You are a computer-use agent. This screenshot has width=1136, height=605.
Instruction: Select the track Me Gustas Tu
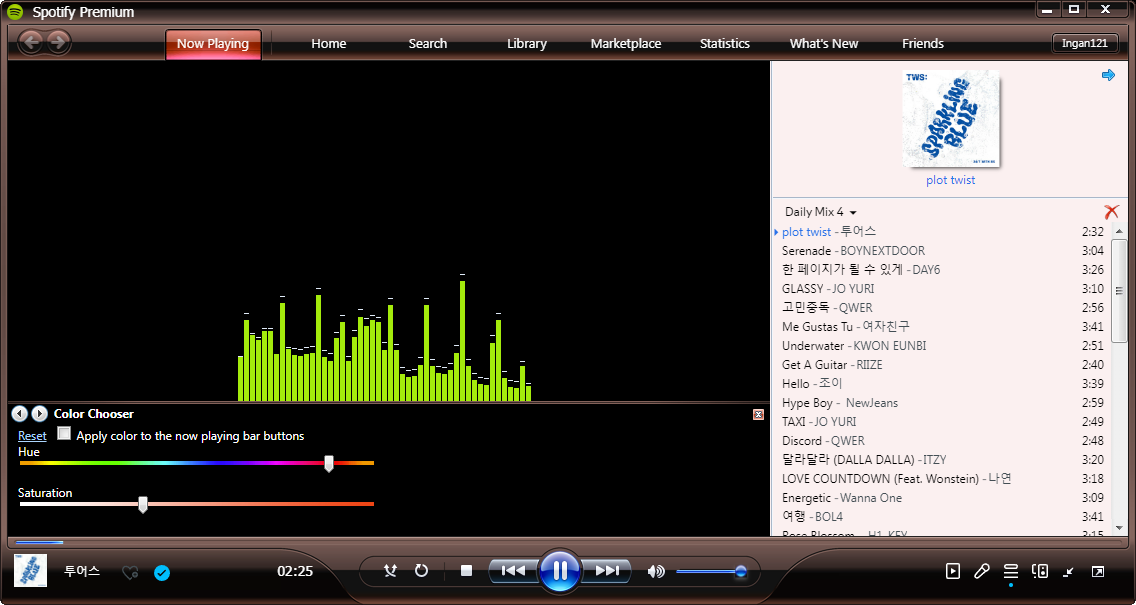(943, 327)
